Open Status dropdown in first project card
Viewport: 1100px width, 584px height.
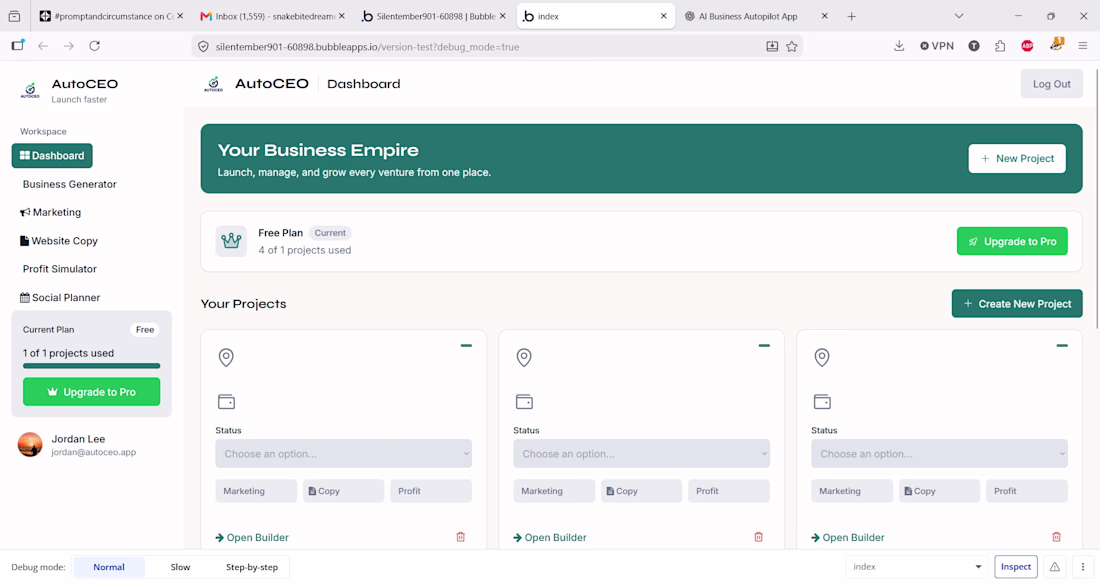point(344,453)
